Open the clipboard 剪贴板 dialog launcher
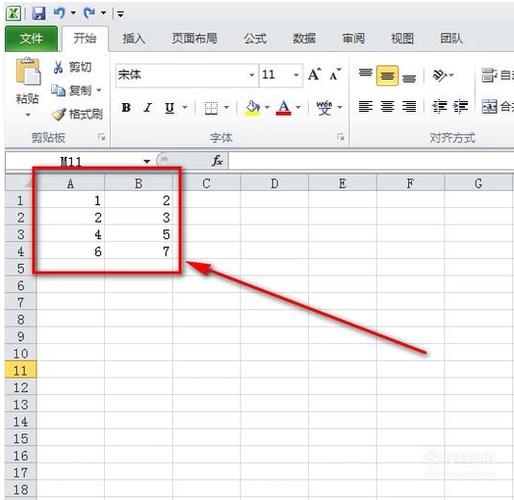Screen dimensions: 514x500 (x=101, y=136)
